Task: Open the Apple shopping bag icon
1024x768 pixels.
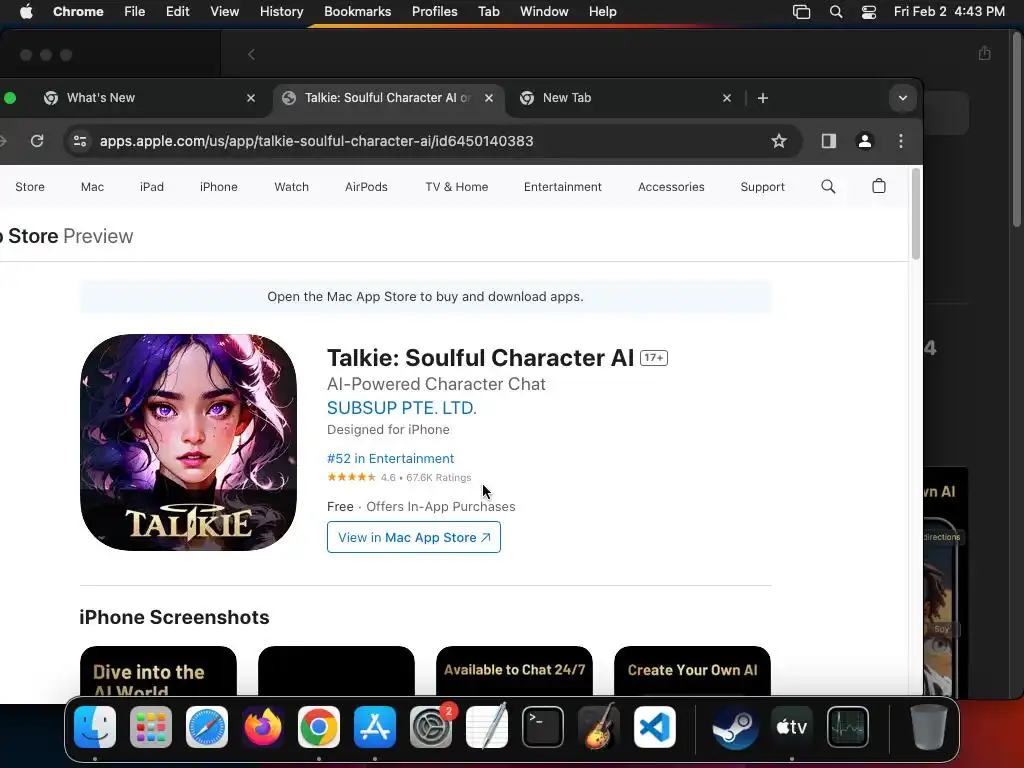Action: 879,186
